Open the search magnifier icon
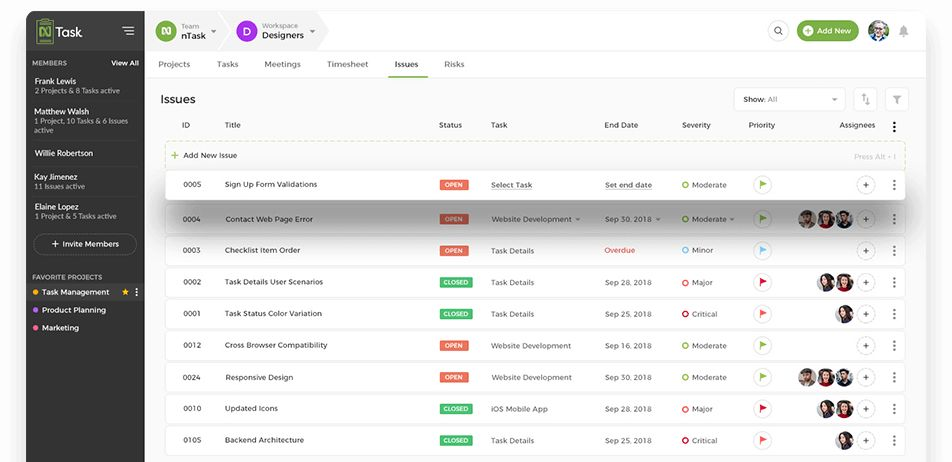 point(778,31)
